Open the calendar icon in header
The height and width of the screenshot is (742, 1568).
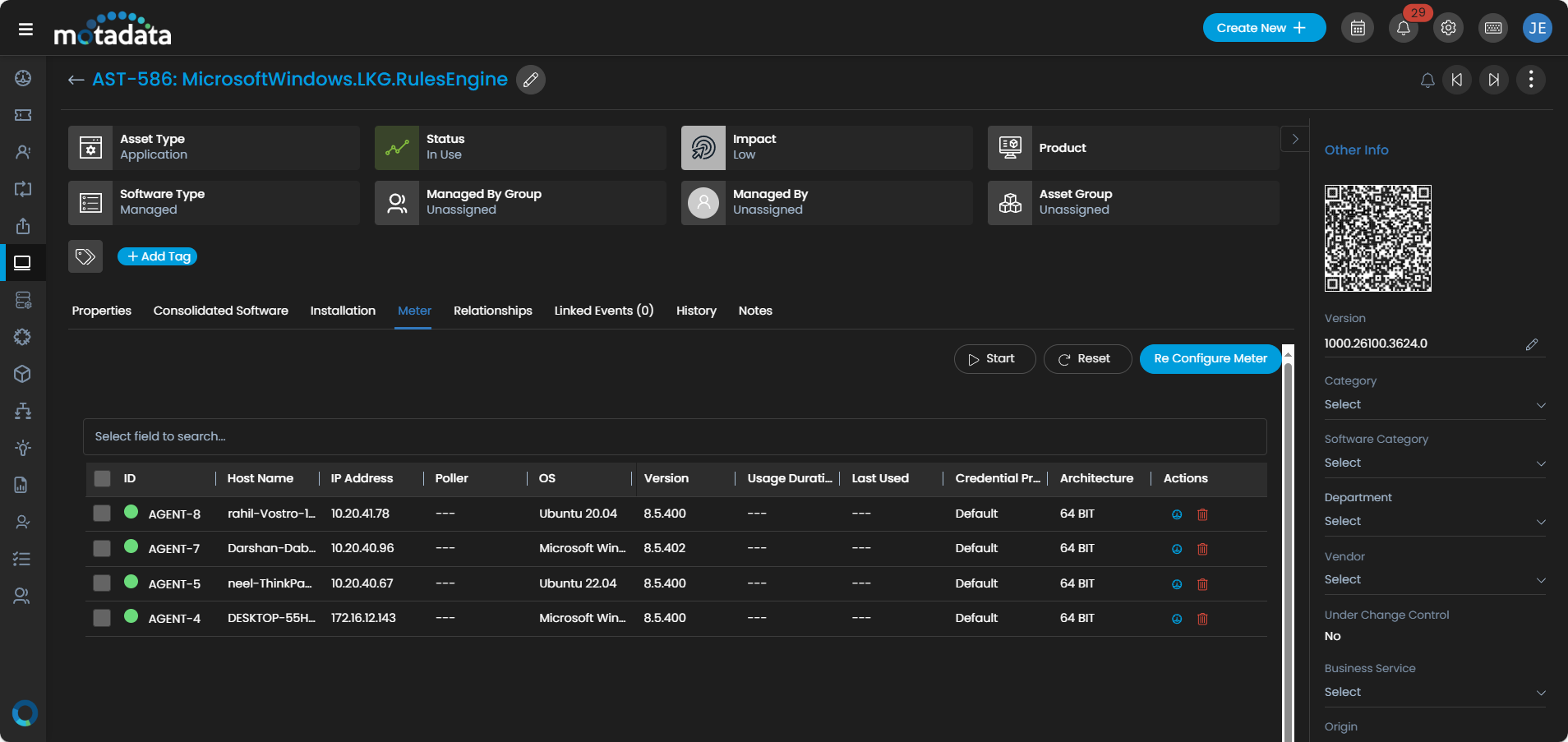pyautogui.click(x=1358, y=28)
